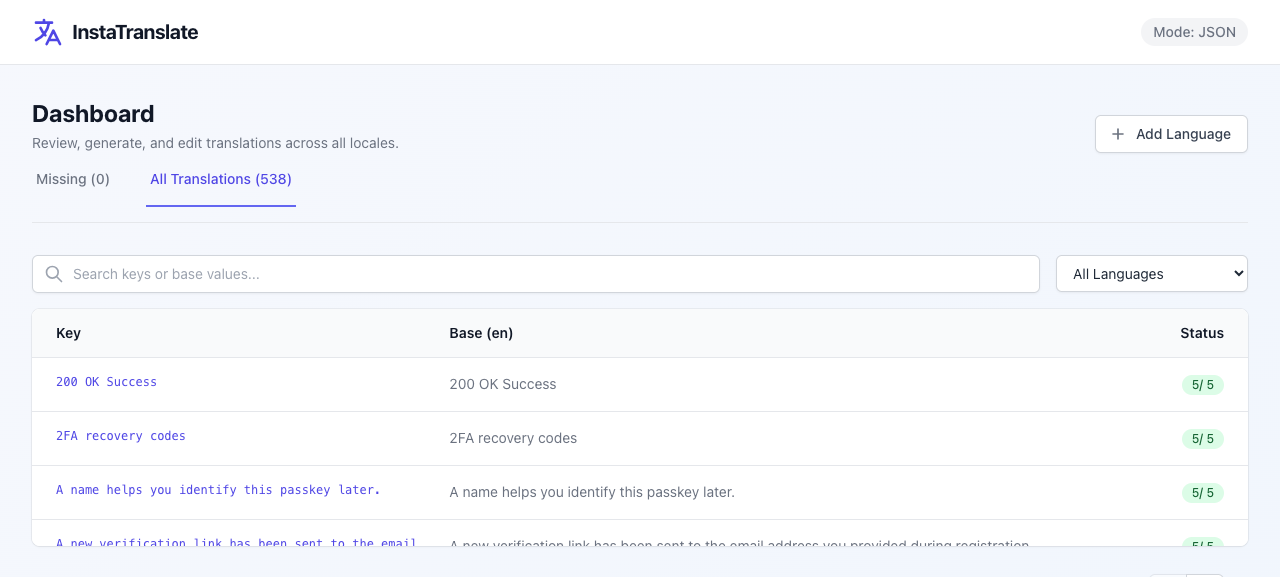
Task: Open the "A name helps you identify this passkey later." key
Action: click(x=218, y=490)
